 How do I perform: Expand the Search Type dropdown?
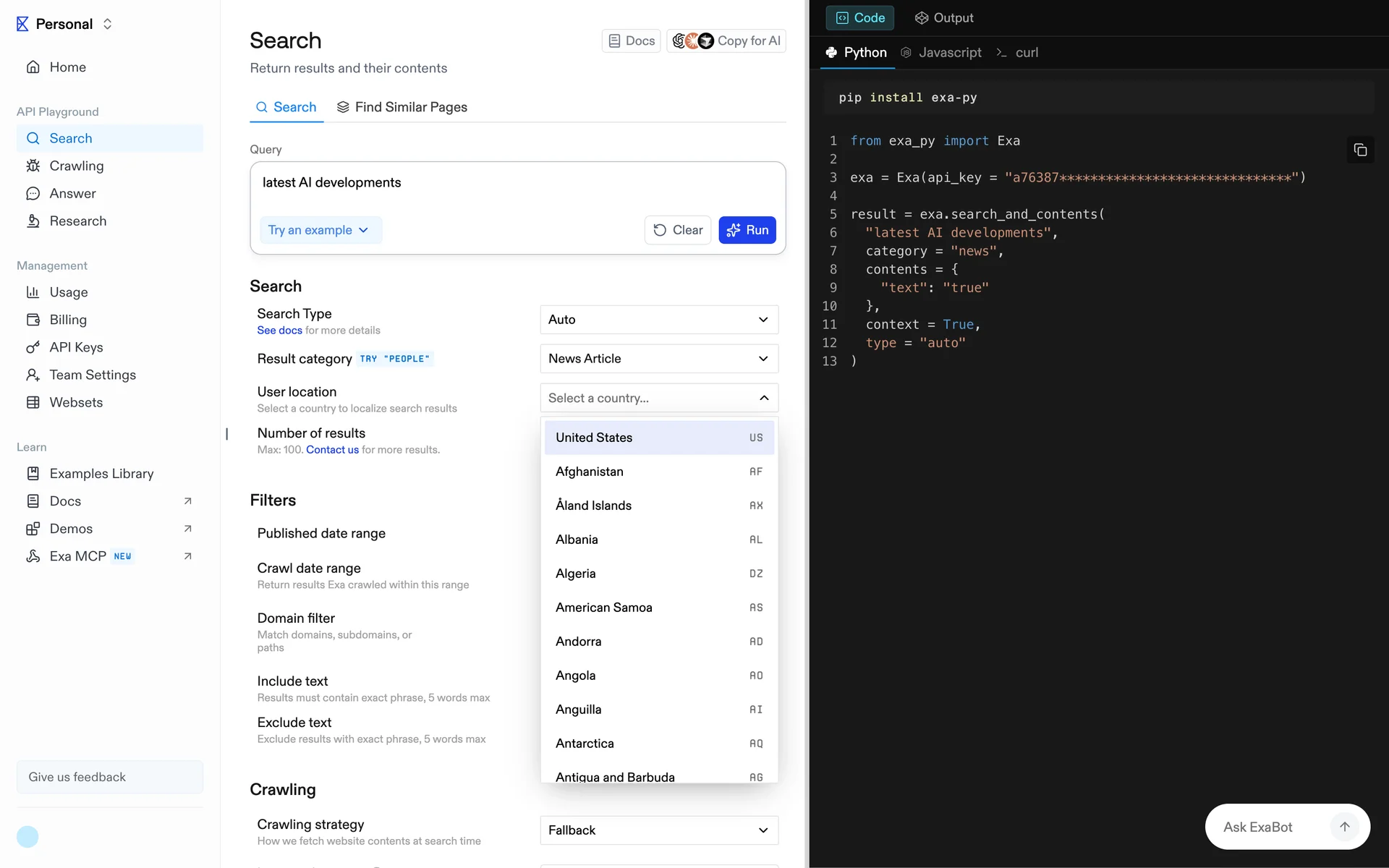coord(658,320)
